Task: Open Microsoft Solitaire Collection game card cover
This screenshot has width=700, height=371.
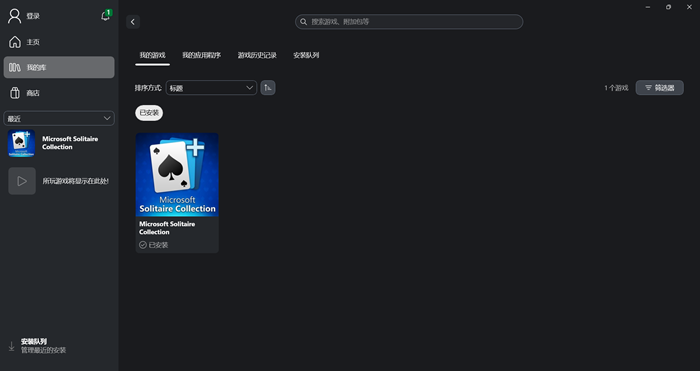Action: pos(177,175)
